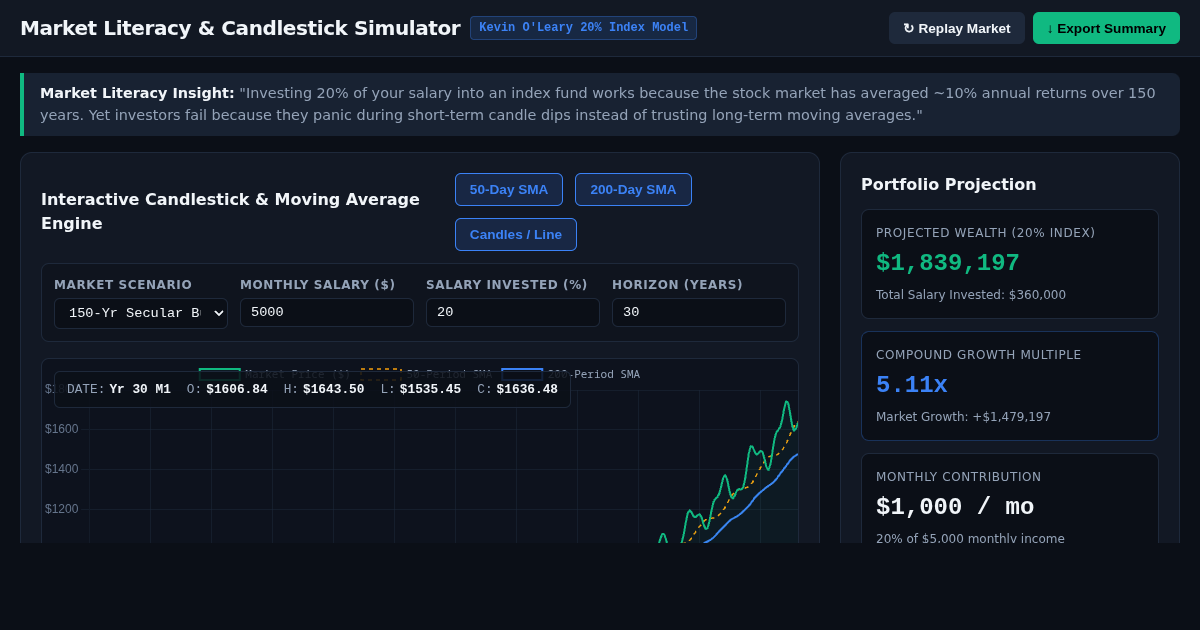Click the $1200 y-axis label
Image resolution: width=1200 pixels, height=630 pixels.
click(62, 509)
